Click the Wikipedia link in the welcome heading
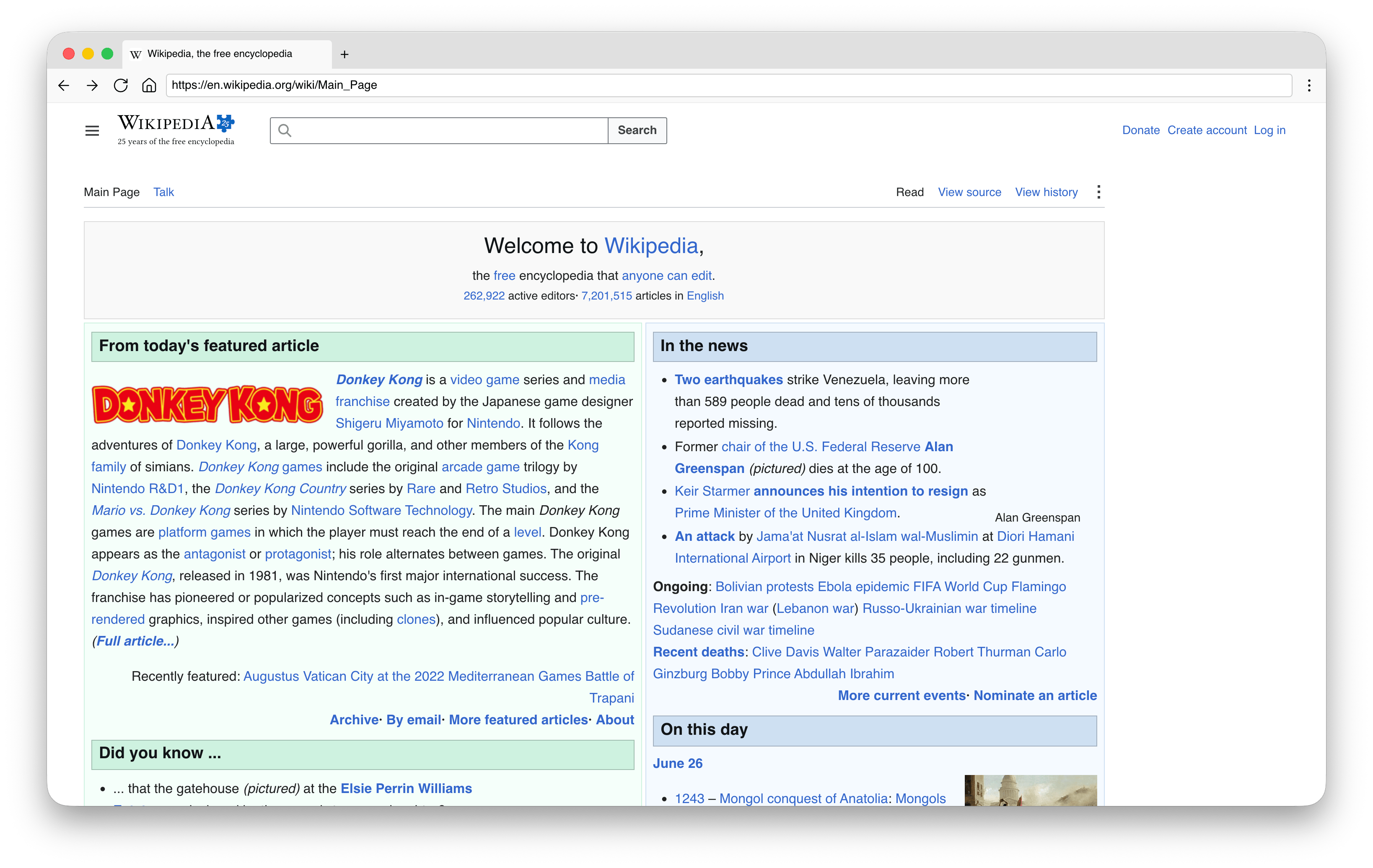 pos(651,245)
